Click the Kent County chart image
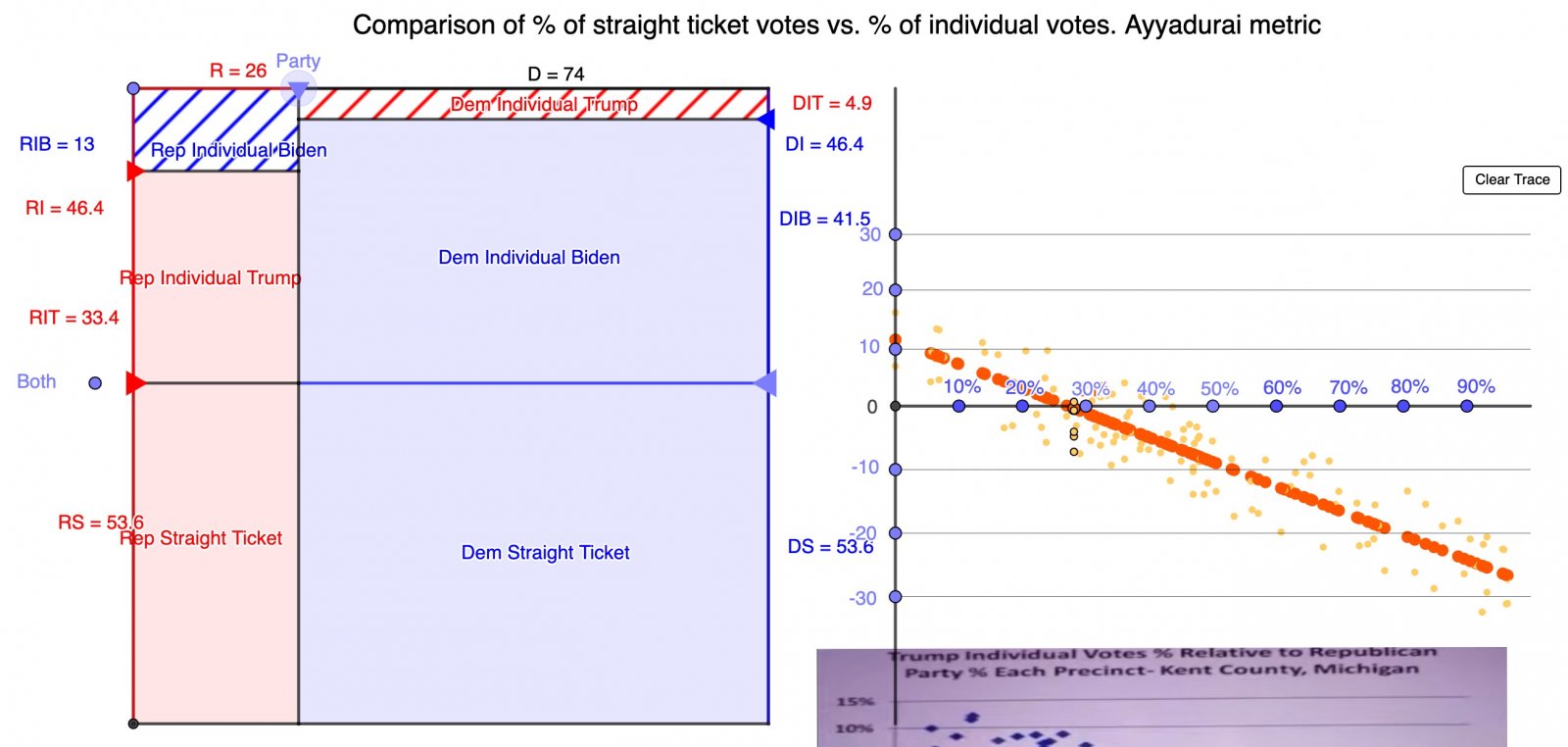Screen dimensions: 1568x747 (x=1161, y=697)
